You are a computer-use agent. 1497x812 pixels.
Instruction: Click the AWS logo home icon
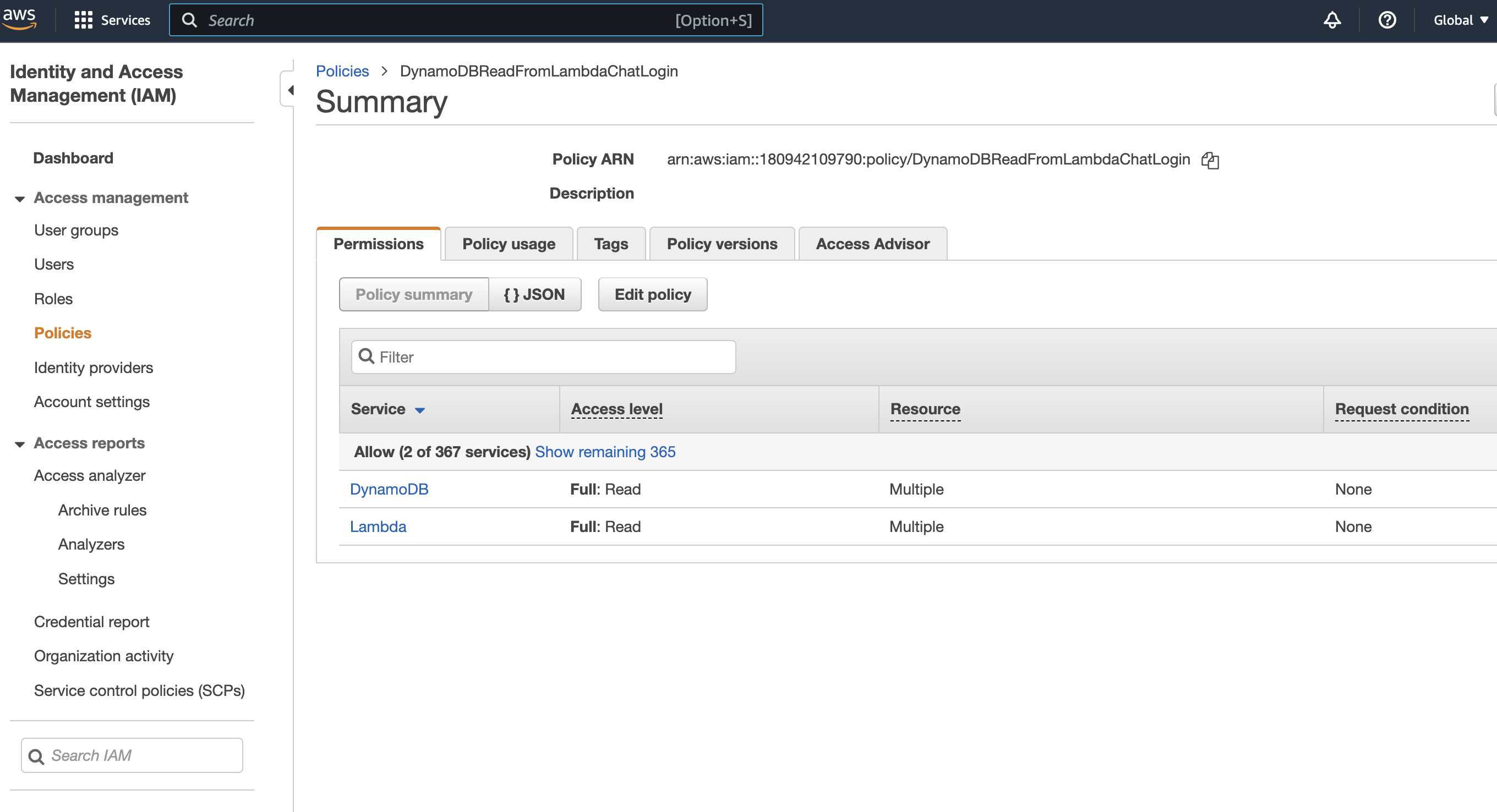tap(19, 19)
